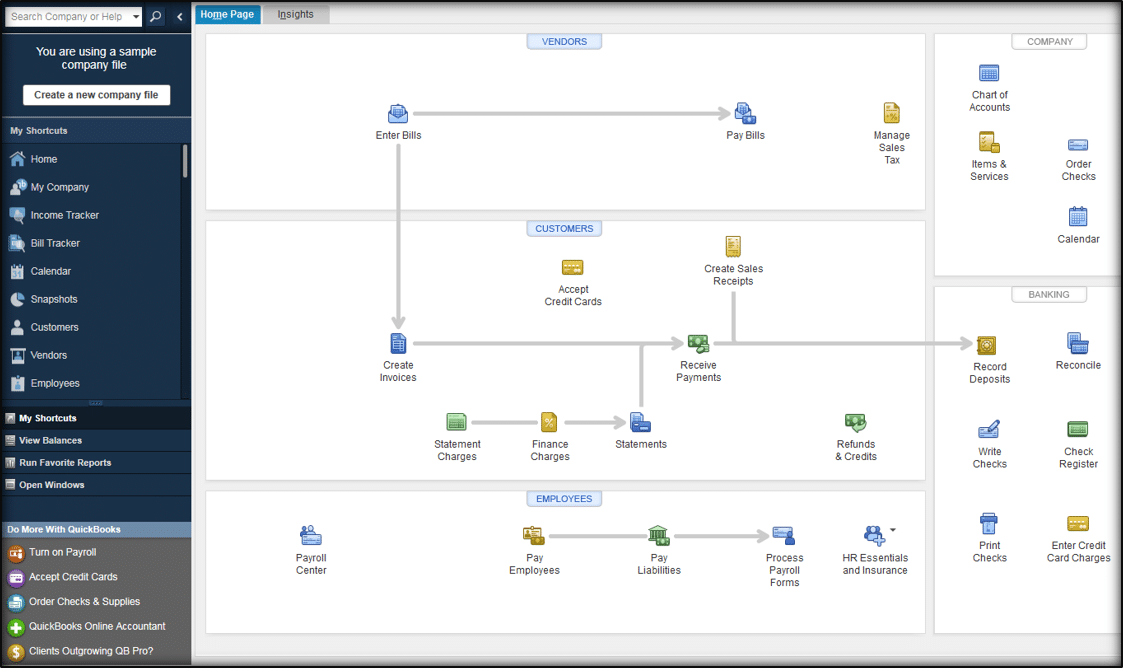Open Receive Payments
Screen dimensions: 1123x668
coord(698,342)
